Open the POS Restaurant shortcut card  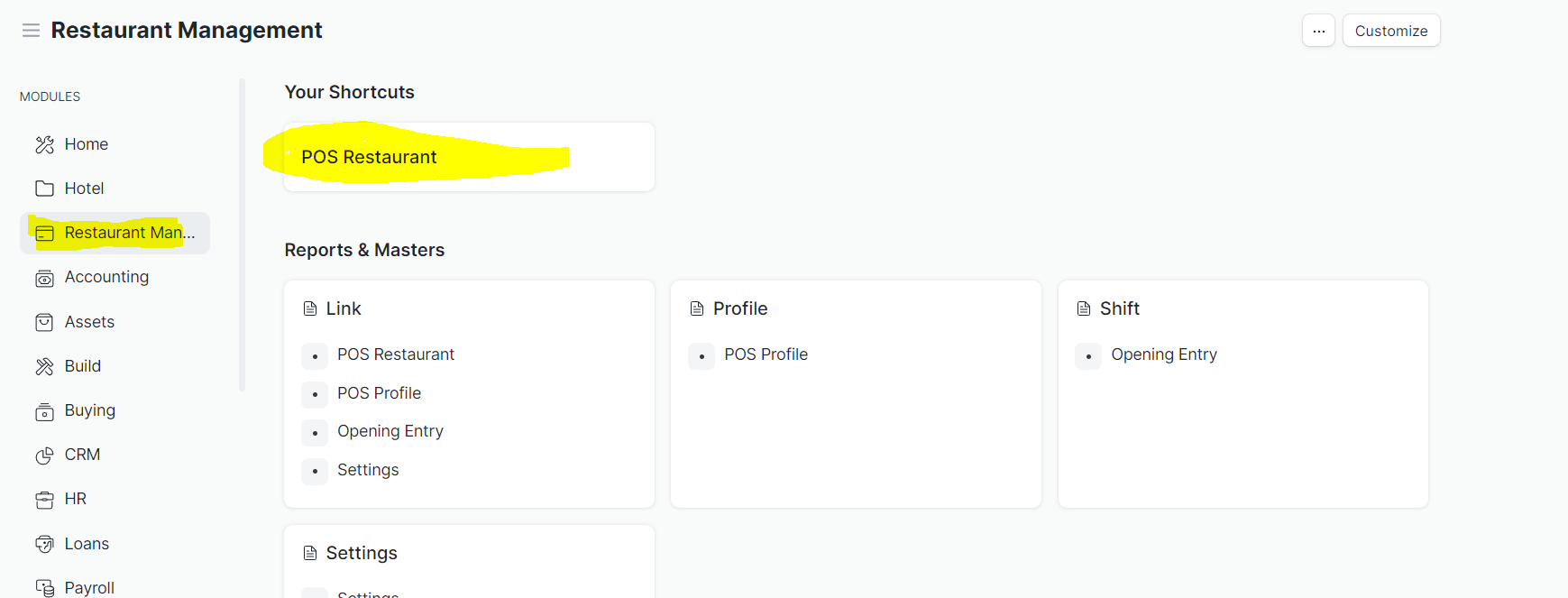coord(469,157)
